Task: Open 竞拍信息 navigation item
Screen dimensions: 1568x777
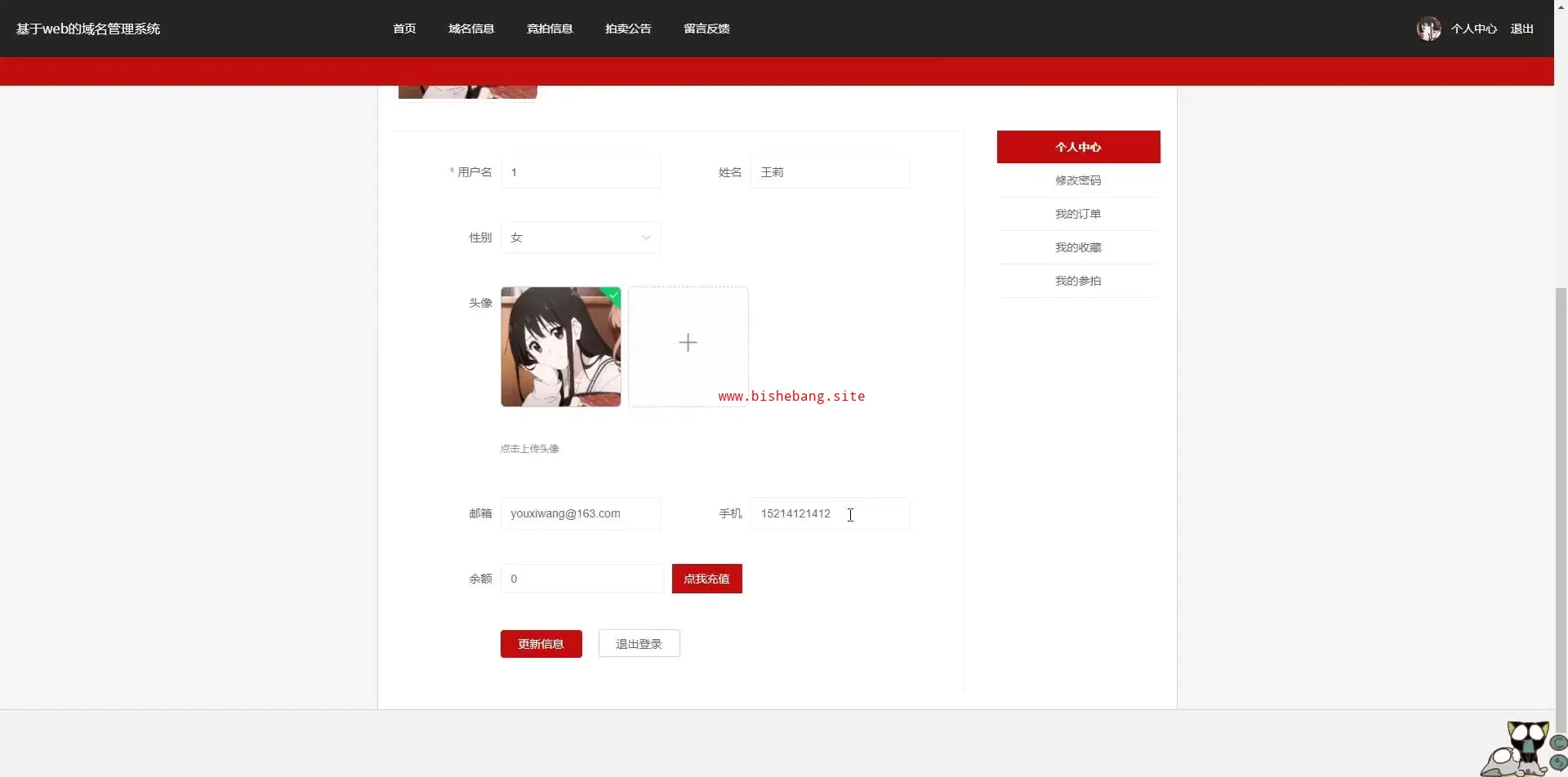Action: tap(550, 29)
